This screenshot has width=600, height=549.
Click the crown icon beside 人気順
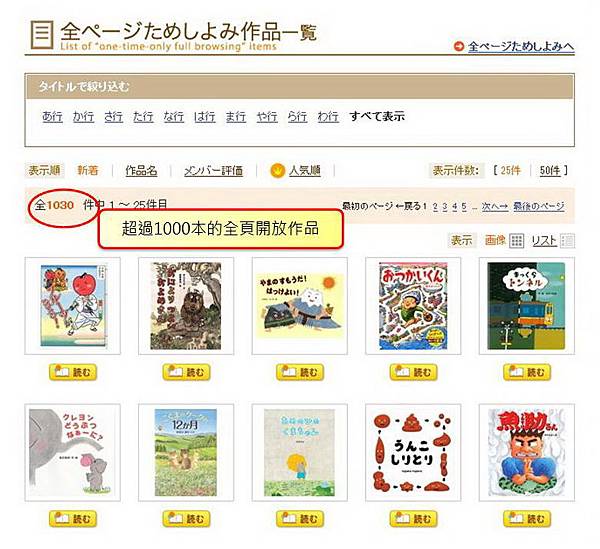tap(278, 171)
